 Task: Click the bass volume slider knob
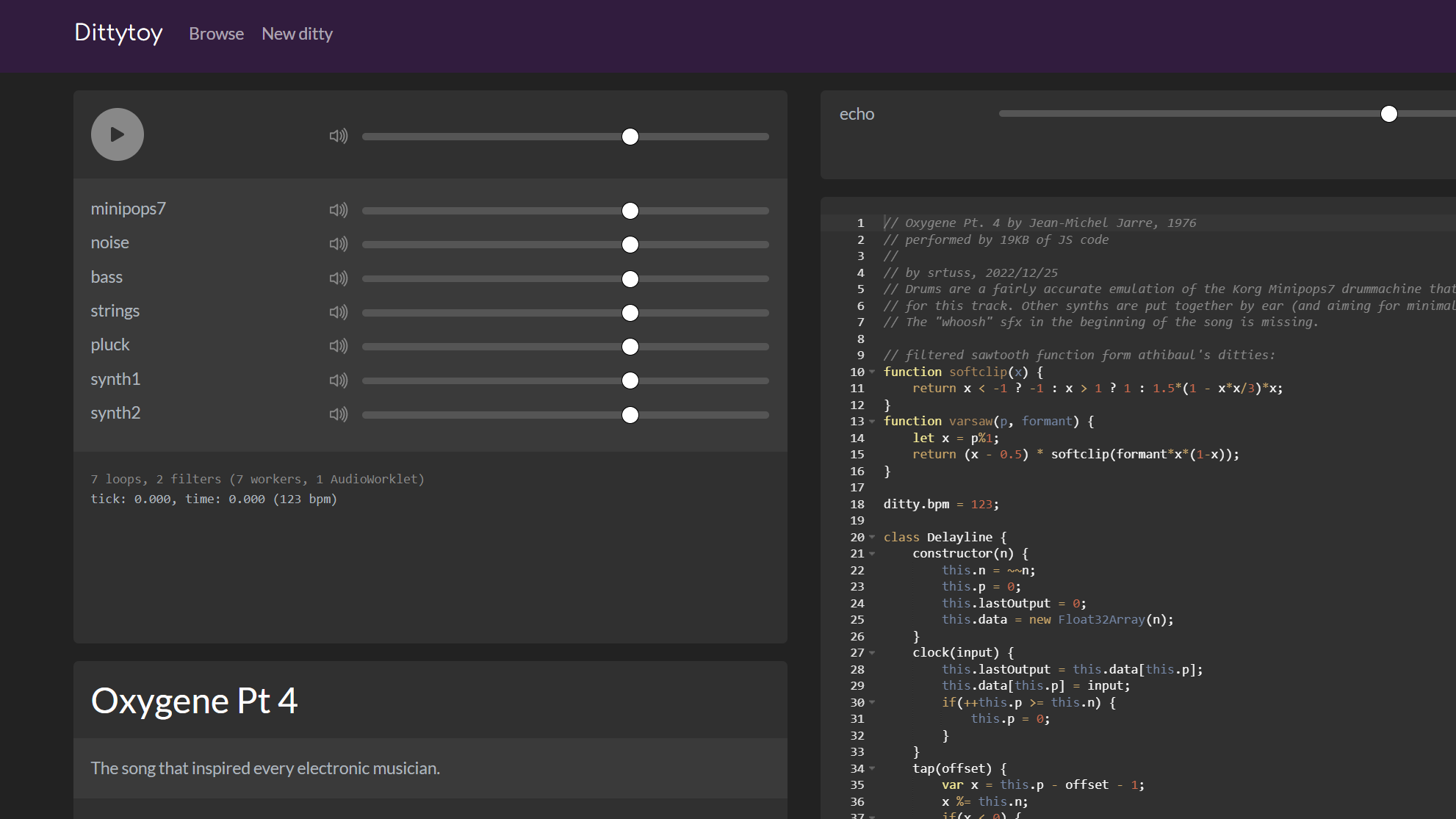[630, 279]
